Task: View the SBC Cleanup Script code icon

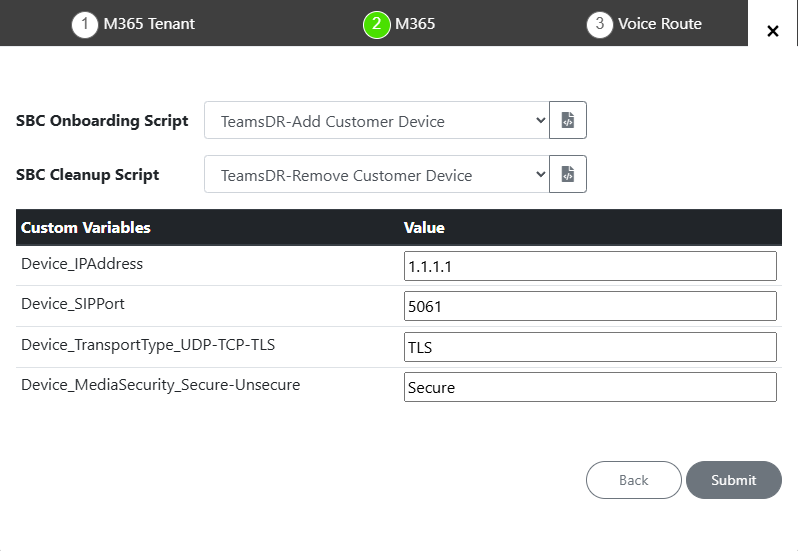Action: (x=568, y=174)
